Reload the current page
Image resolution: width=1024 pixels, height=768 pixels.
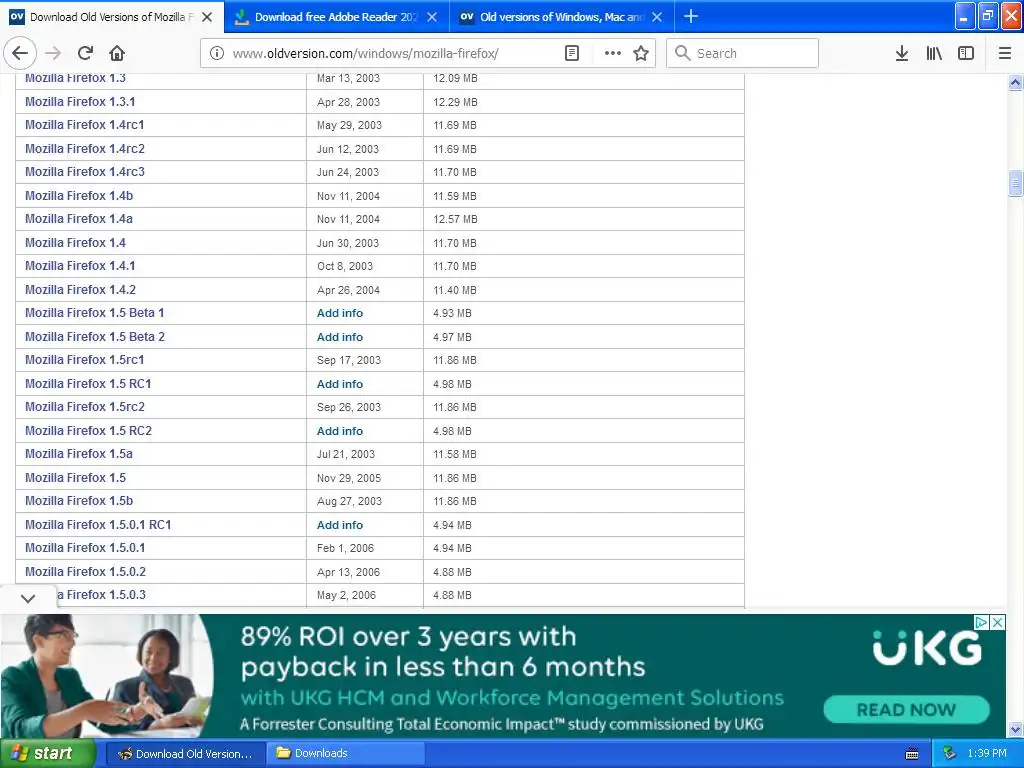click(x=86, y=54)
